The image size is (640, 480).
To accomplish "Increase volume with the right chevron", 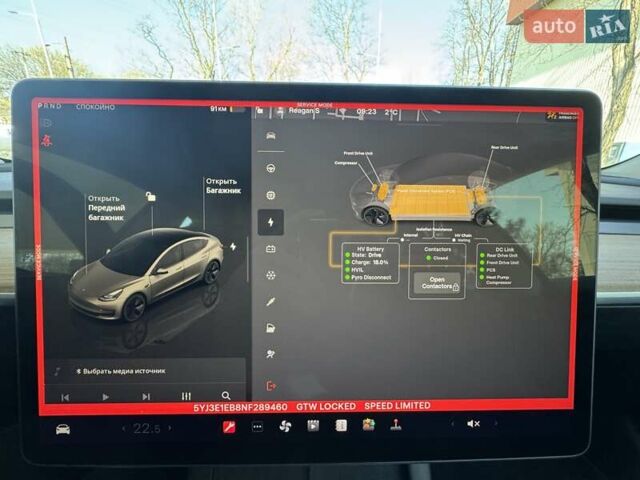I will [496, 423].
